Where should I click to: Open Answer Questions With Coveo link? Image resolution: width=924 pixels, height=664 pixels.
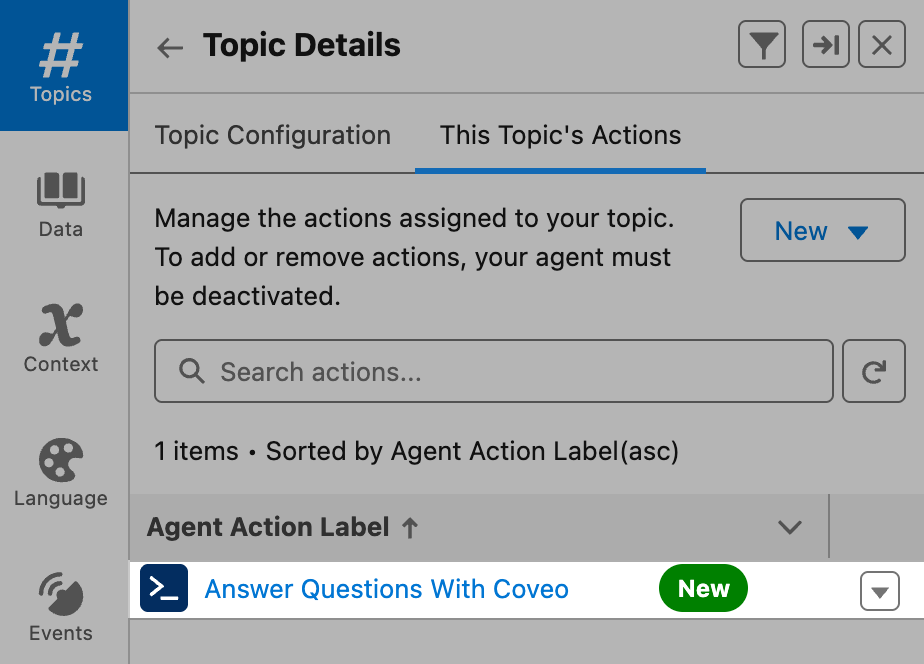click(386, 589)
